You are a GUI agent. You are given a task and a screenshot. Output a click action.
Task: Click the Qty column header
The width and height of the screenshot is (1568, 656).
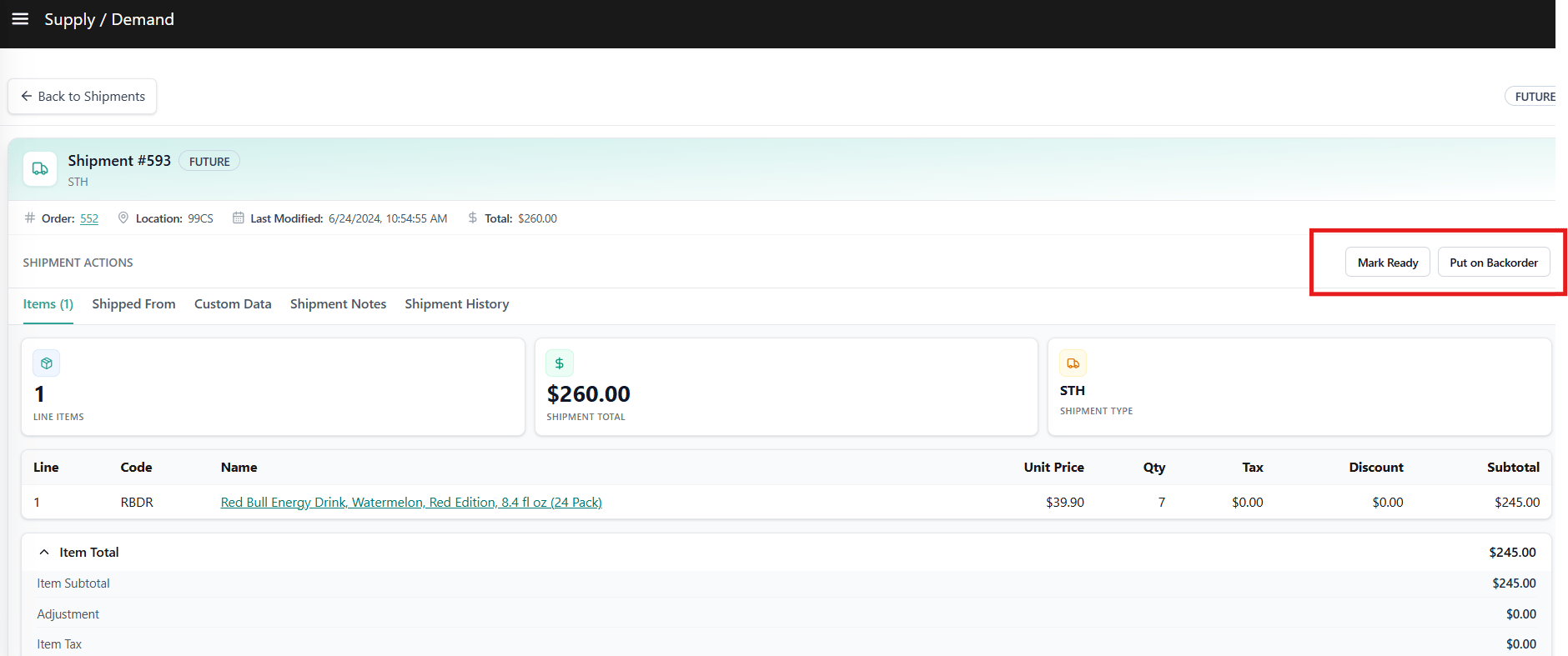click(1154, 468)
